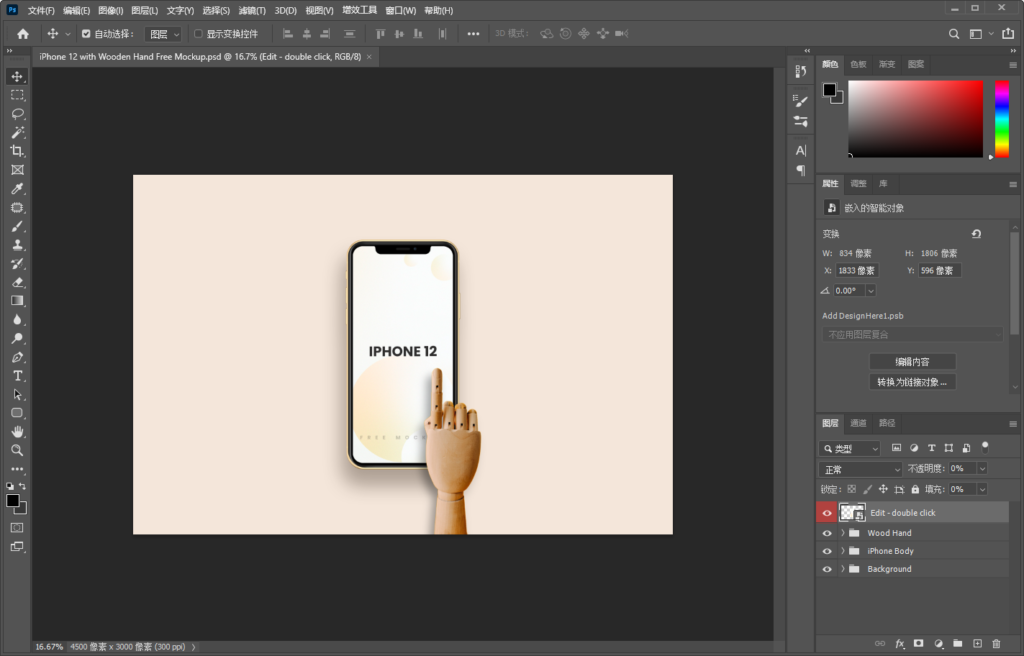Select the Gradient tool
This screenshot has height=656, width=1024.
[x=17, y=301]
